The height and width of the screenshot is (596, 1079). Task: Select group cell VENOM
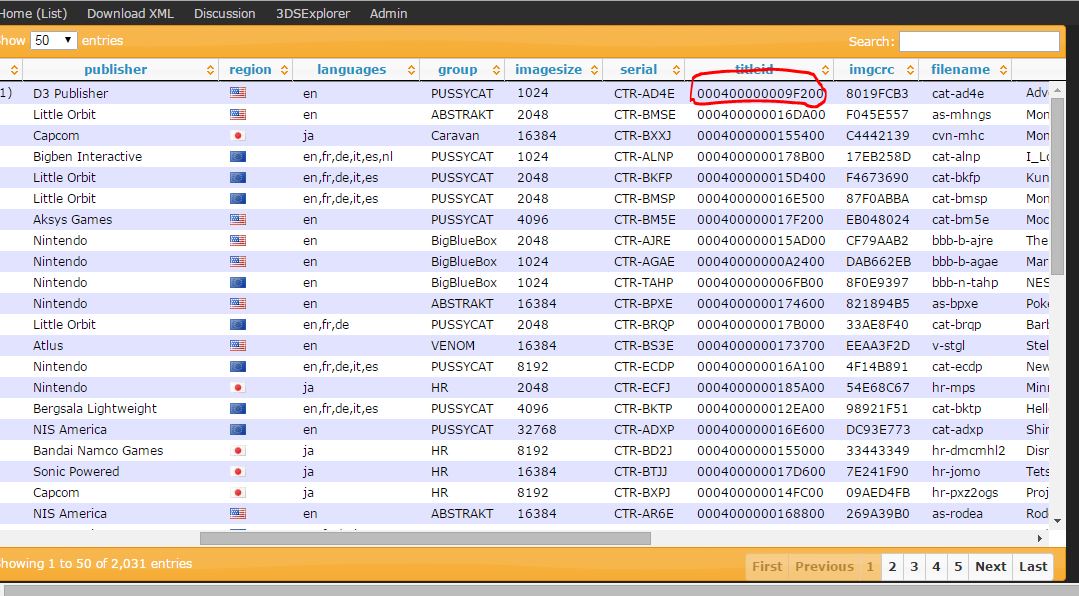[x=453, y=345]
